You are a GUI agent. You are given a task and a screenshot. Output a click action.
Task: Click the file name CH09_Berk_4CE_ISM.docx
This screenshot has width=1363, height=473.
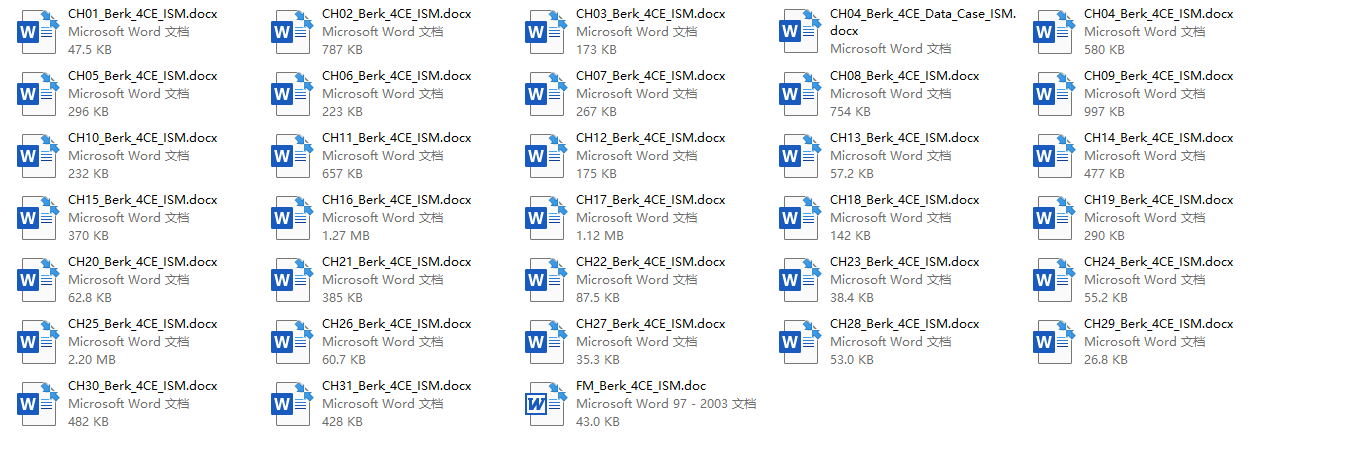tap(1159, 76)
